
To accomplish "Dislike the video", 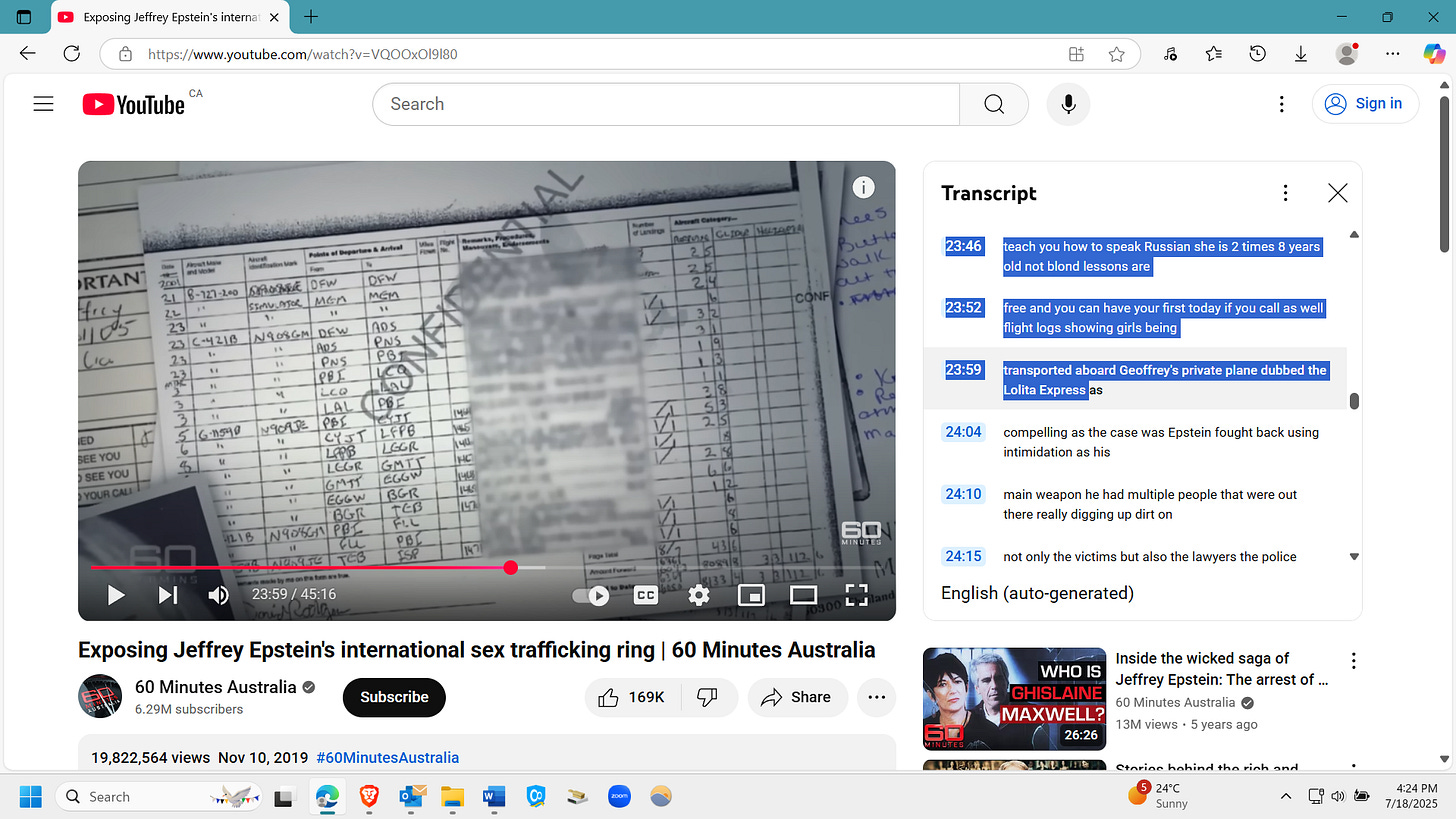I will coord(708,697).
